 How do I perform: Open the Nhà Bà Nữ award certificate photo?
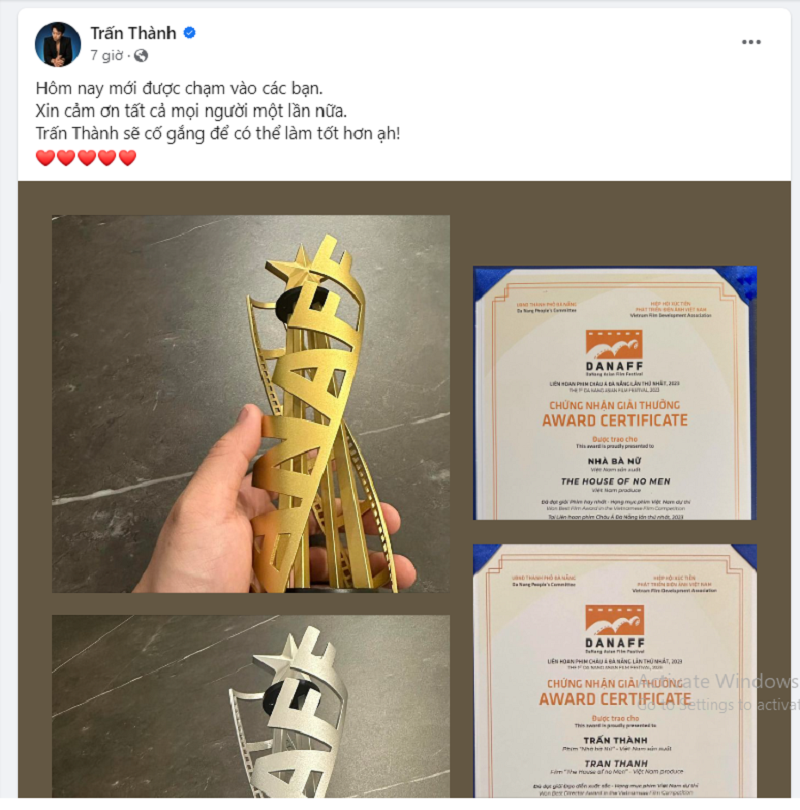coord(615,393)
